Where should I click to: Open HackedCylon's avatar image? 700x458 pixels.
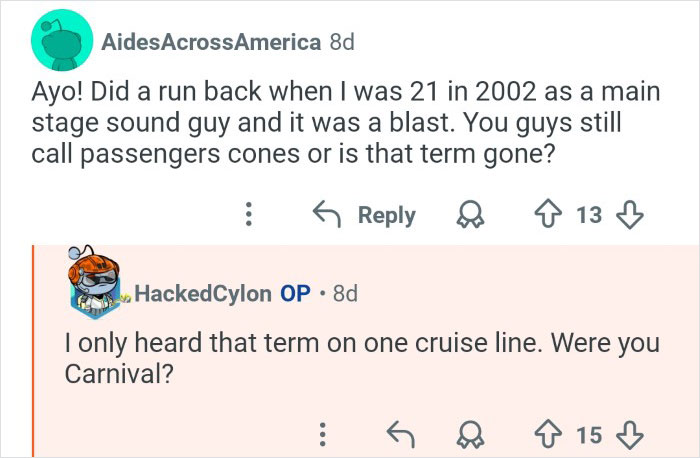99,291
